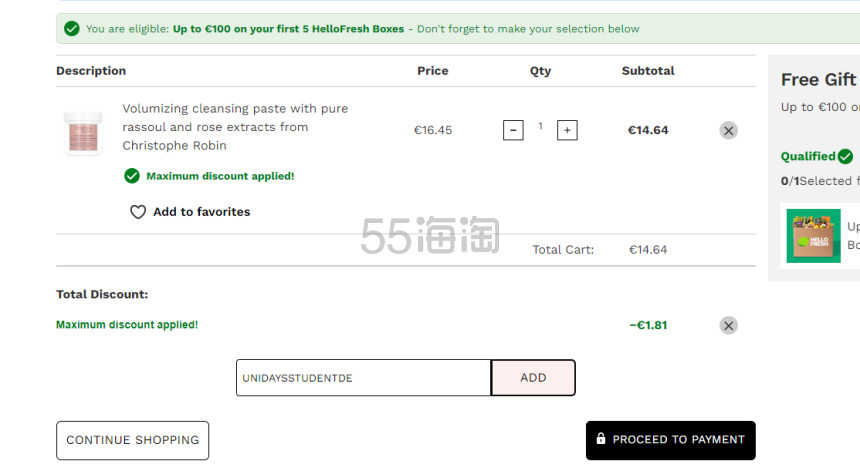The height and width of the screenshot is (471, 860).
Task: Click Add to favorites link
Action: pos(201,212)
